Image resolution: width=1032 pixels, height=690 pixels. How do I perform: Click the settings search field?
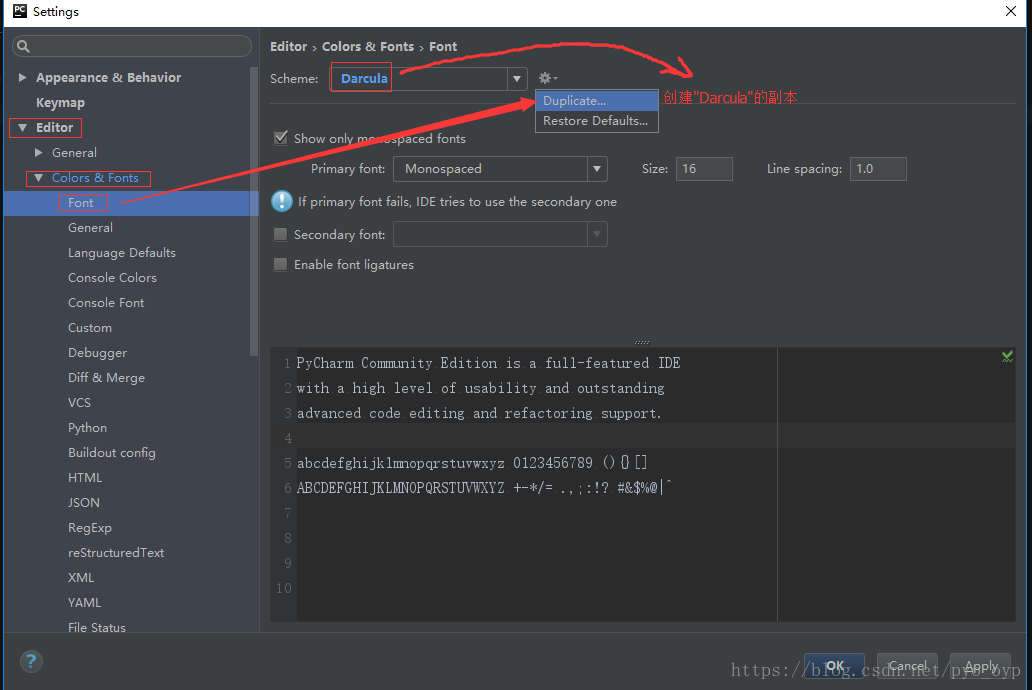pos(132,46)
